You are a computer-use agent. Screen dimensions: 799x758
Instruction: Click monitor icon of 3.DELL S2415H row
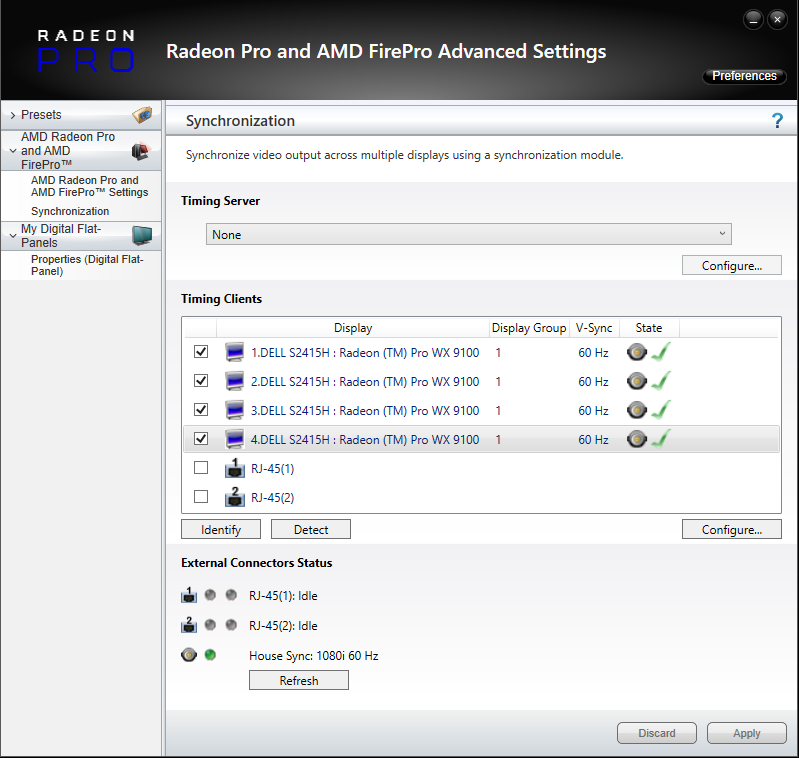tap(235, 411)
